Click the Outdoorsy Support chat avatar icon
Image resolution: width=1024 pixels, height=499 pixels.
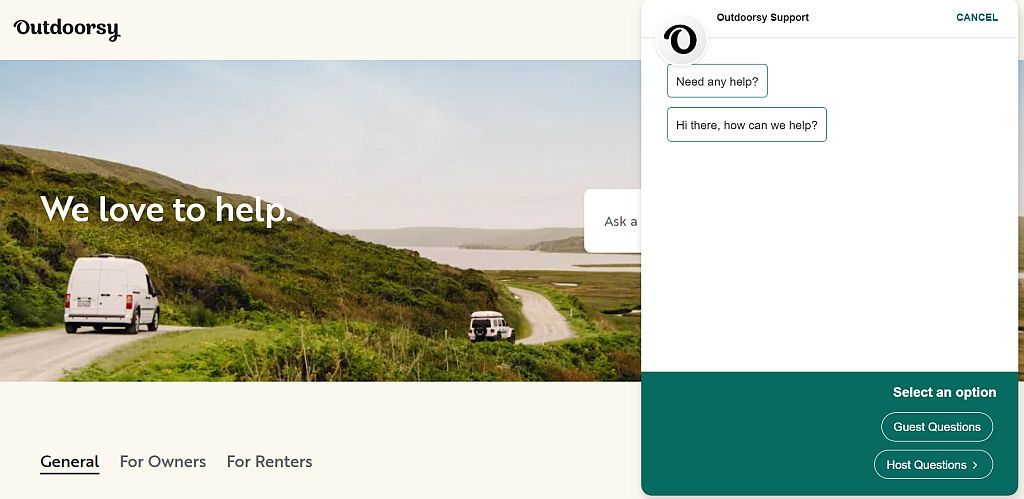coord(680,40)
